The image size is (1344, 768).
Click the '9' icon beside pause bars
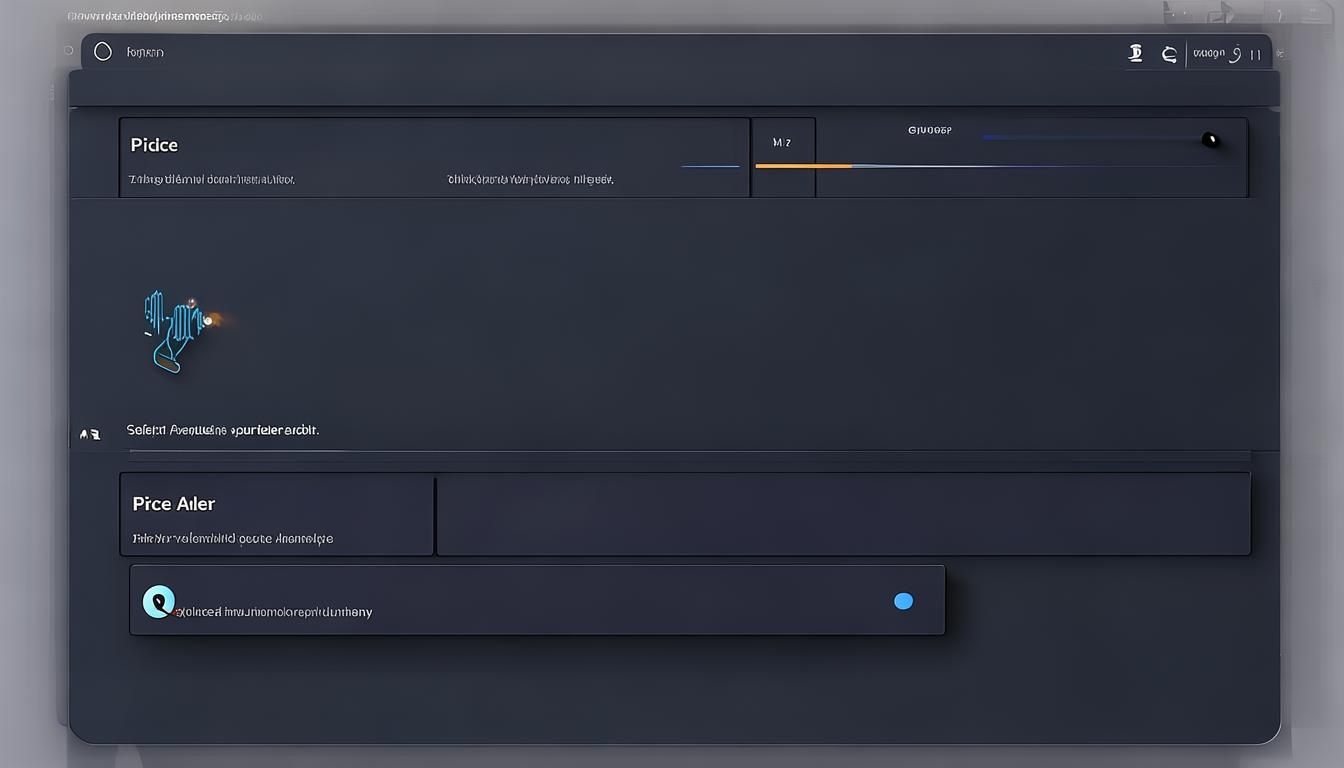tap(1236, 54)
